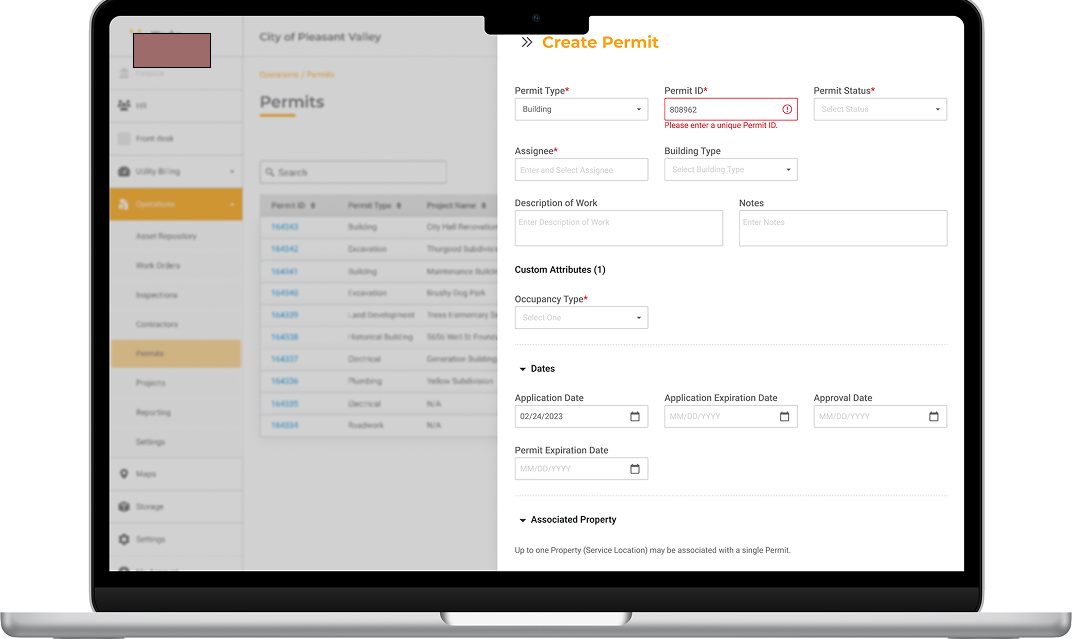Click the Permit ID field containing 808962
Image resolution: width=1072 pixels, height=639 pixels.
(730, 109)
